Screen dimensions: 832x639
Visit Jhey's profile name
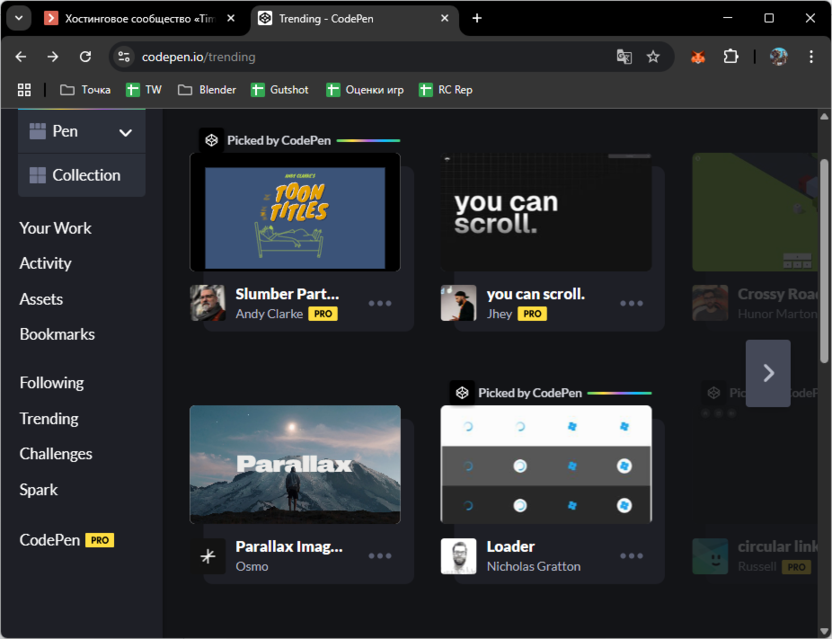pyautogui.click(x=499, y=314)
